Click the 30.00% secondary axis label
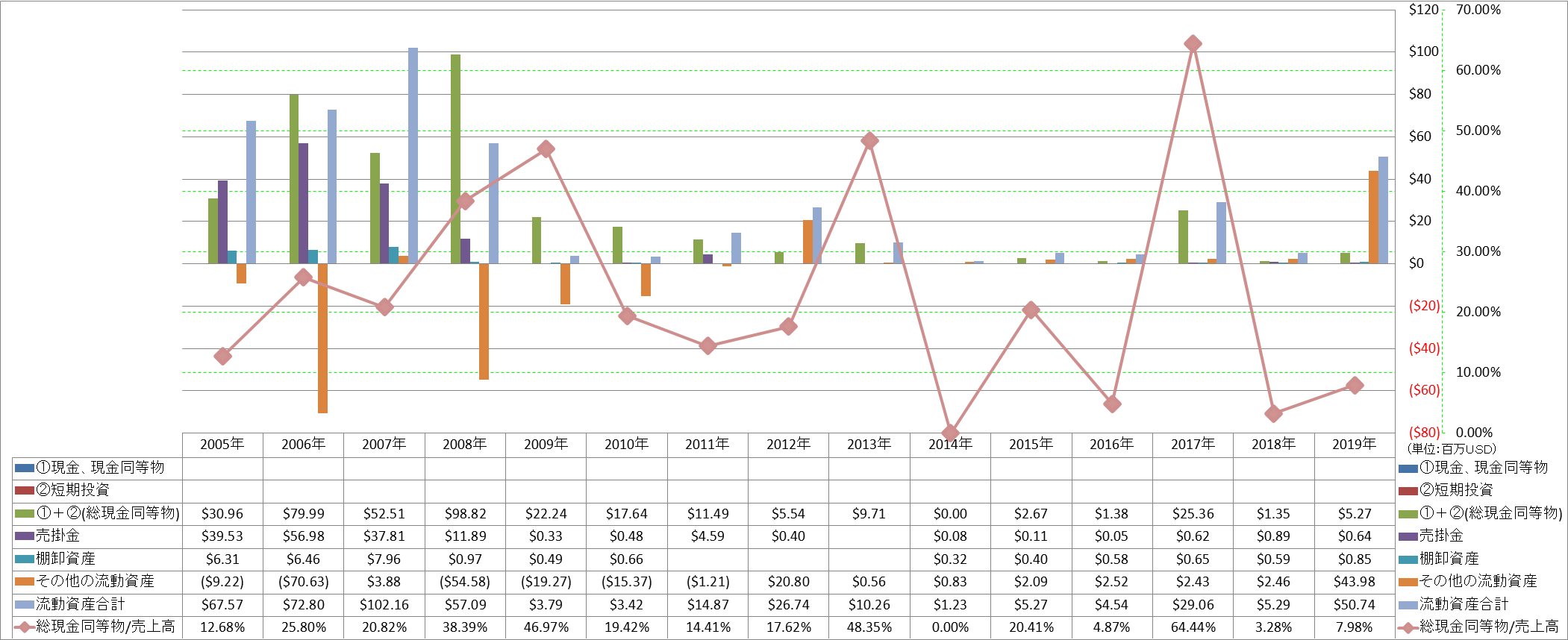Viewport: 1568px width, 640px height. (x=1478, y=251)
